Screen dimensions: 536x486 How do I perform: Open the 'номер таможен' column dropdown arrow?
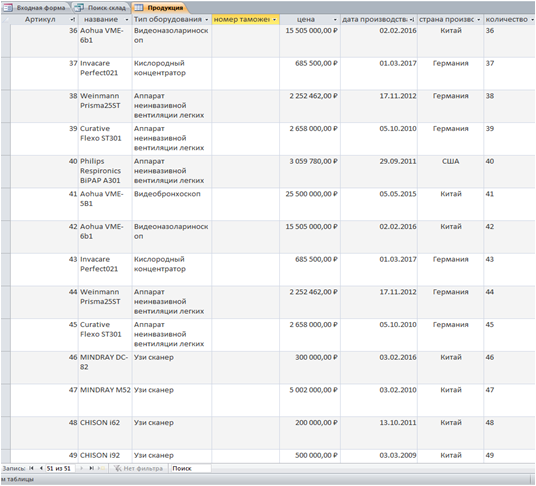[274, 19]
